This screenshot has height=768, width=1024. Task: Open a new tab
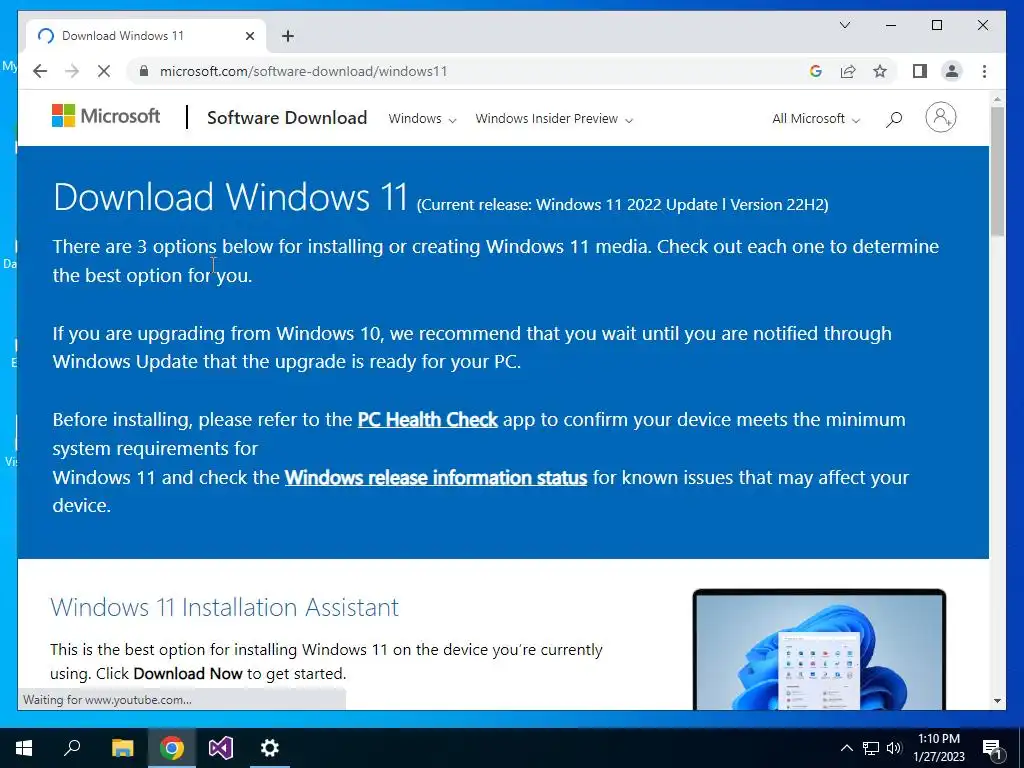[x=288, y=36]
